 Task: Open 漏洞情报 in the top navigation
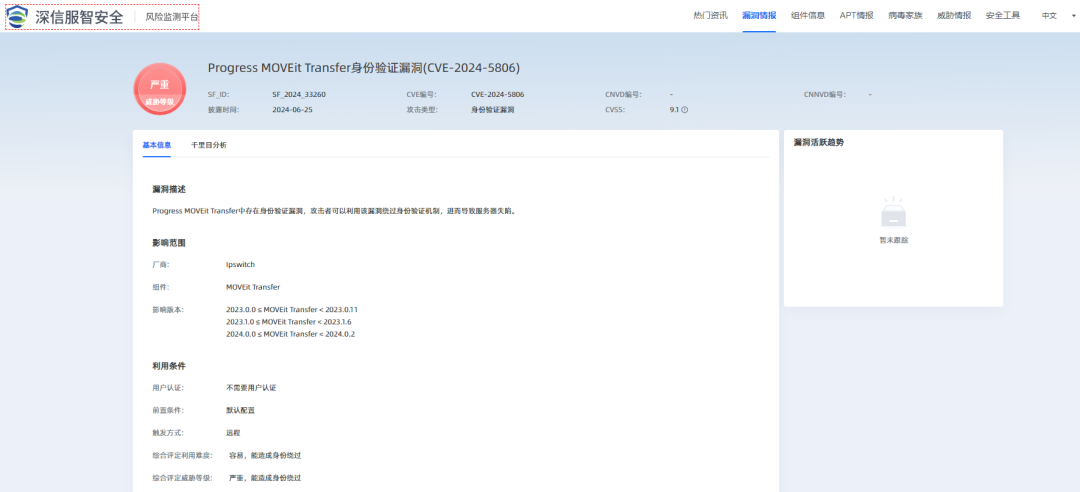point(759,16)
